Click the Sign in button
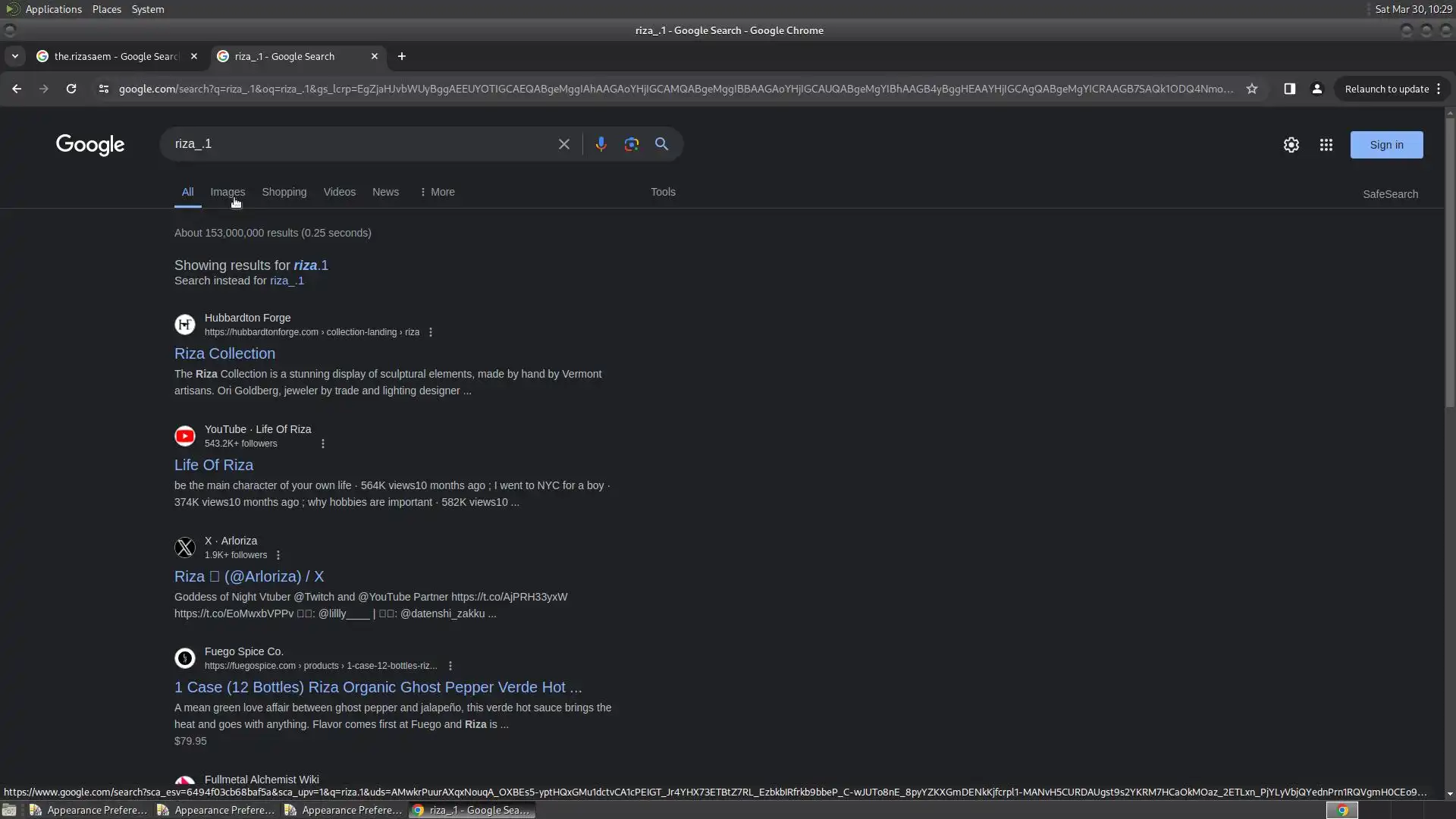1456x819 pixels. 1386,145
